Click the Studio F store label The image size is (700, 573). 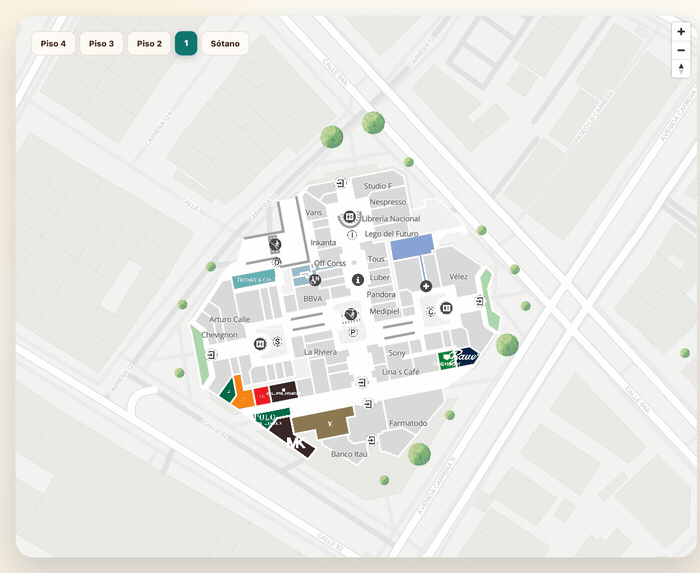378,186
